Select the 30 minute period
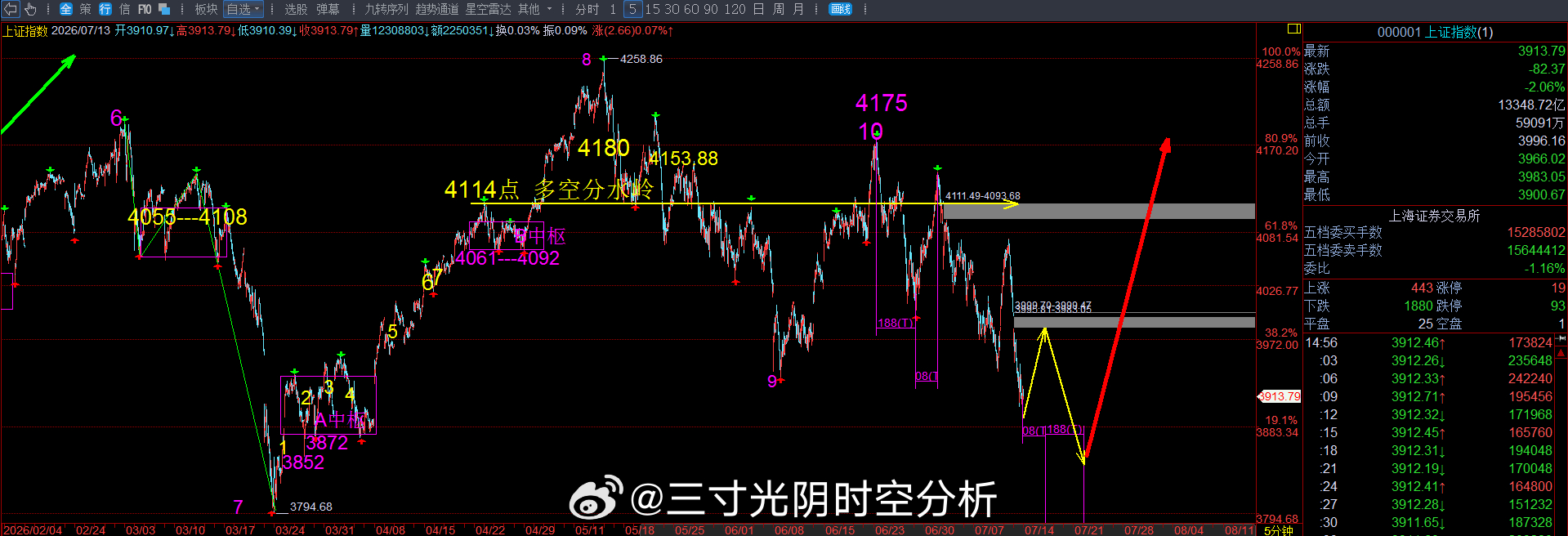This screenshot has height=536, width=1568. pyautogui.click(x=672, y=9)
